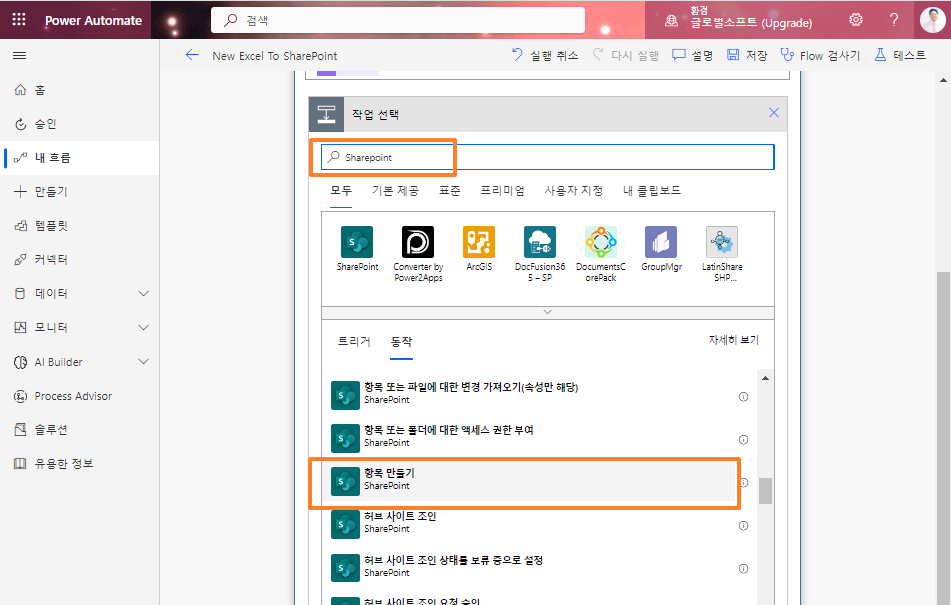Select the 기본 제공 tab
This screenshot has height=605, width=951.
395,190
